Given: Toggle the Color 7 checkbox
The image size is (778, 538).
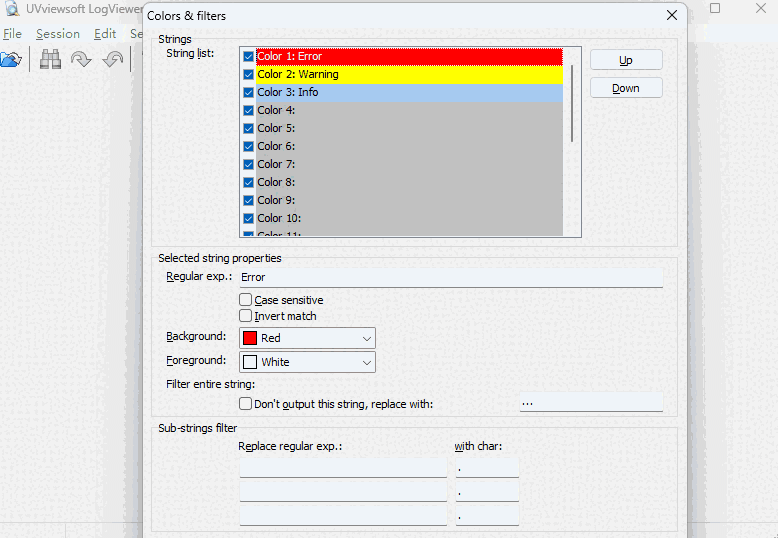Looking at the screenshot, I should 249,164.
